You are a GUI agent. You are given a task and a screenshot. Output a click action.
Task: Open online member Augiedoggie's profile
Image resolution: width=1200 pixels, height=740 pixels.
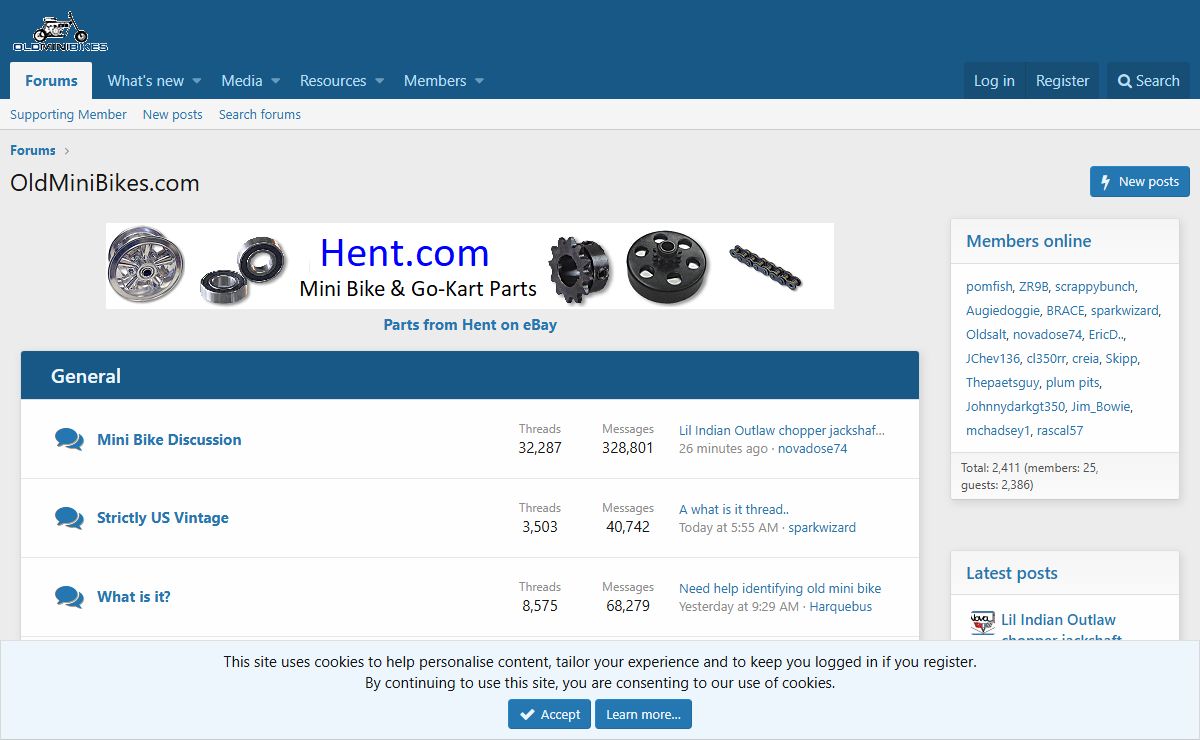1003,311
